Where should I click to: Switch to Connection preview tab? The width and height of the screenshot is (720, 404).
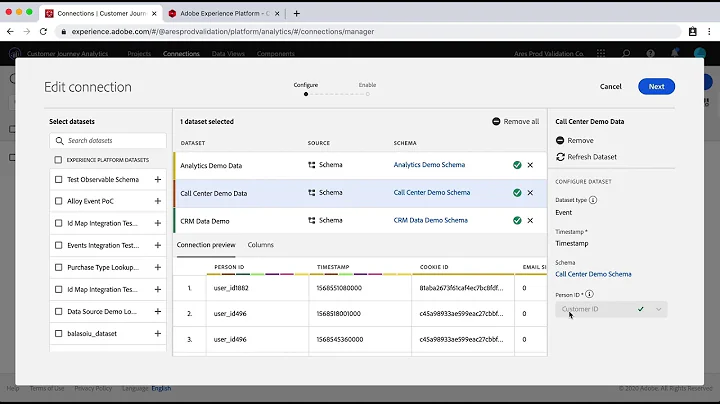(206, 245)
